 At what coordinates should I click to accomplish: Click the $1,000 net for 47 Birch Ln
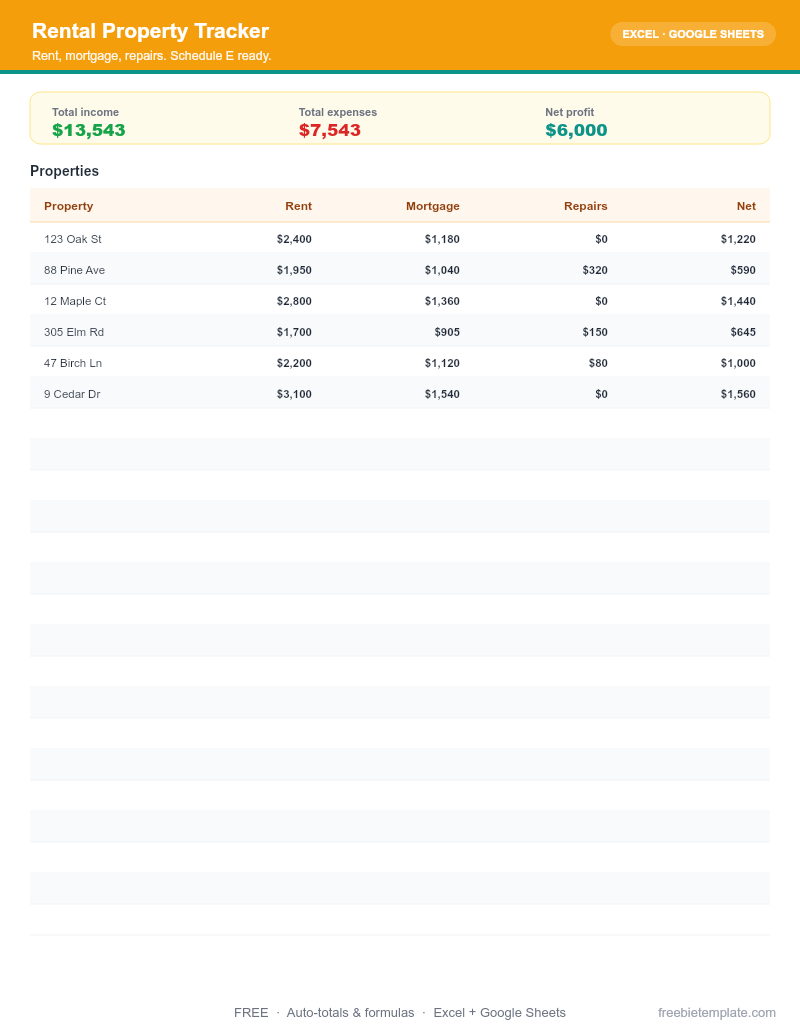click(x=738, y=363)
